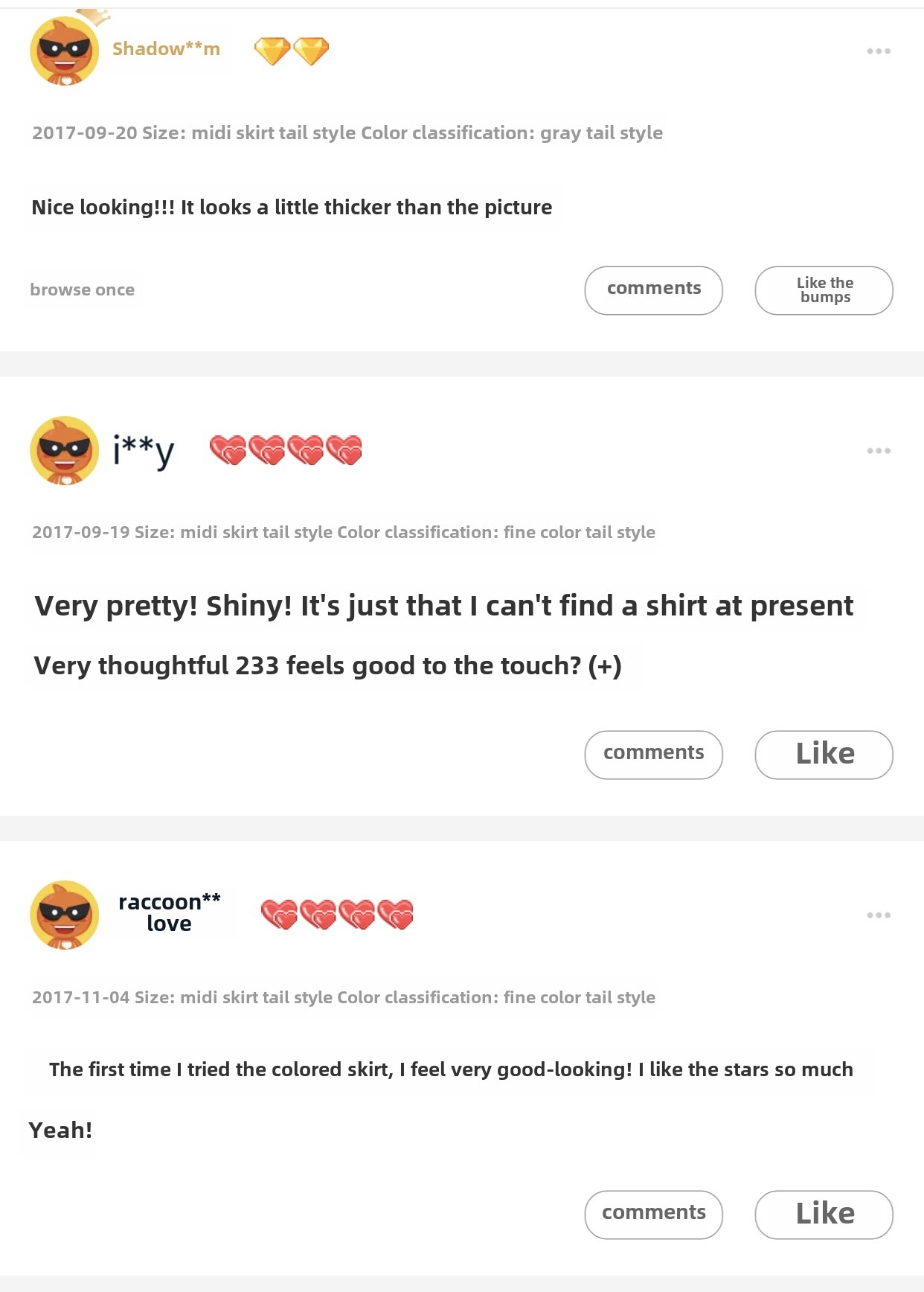
Task: Click the Shadow**m username
Action: point(166,49)
